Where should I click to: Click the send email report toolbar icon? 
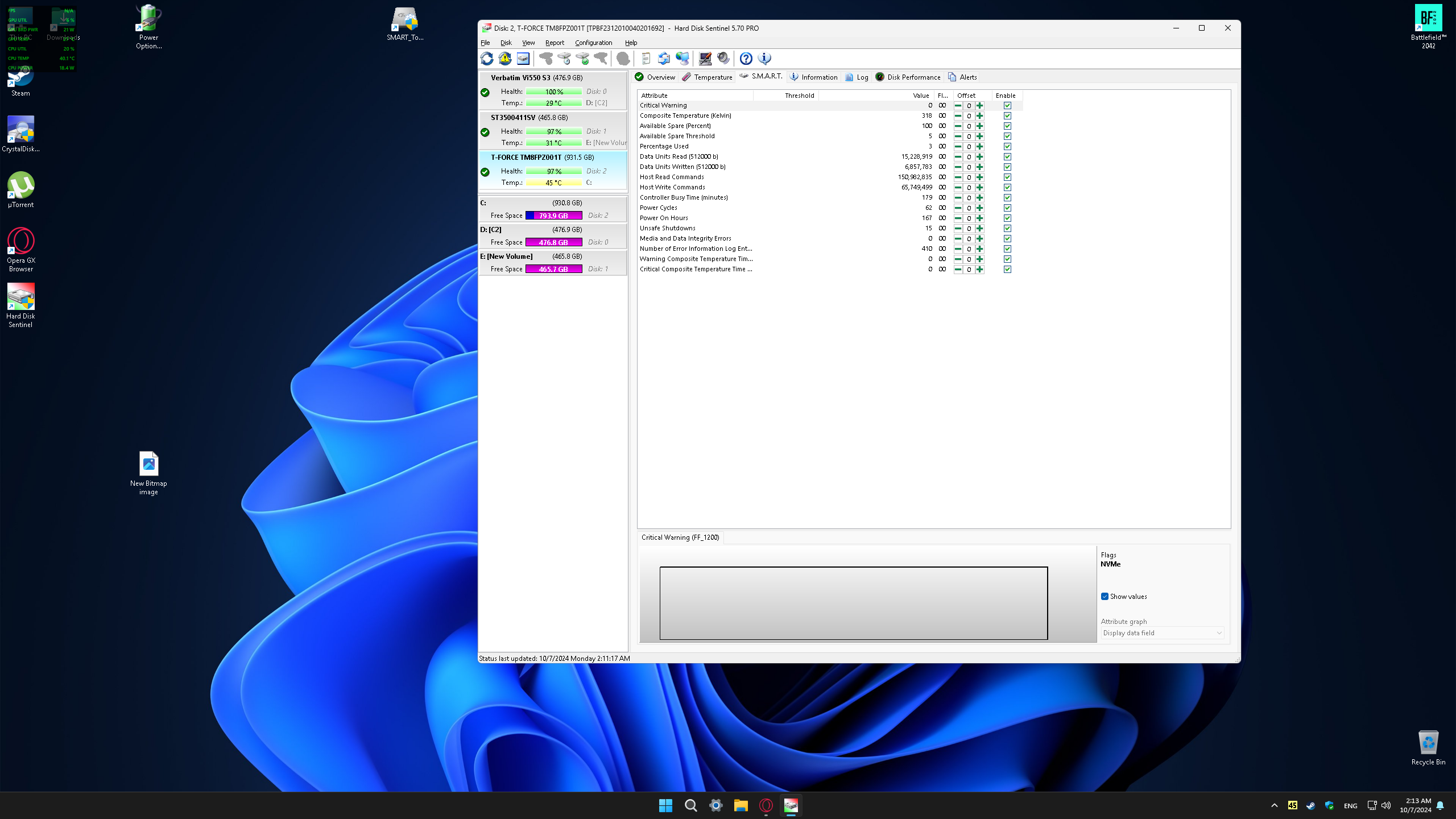664,59
